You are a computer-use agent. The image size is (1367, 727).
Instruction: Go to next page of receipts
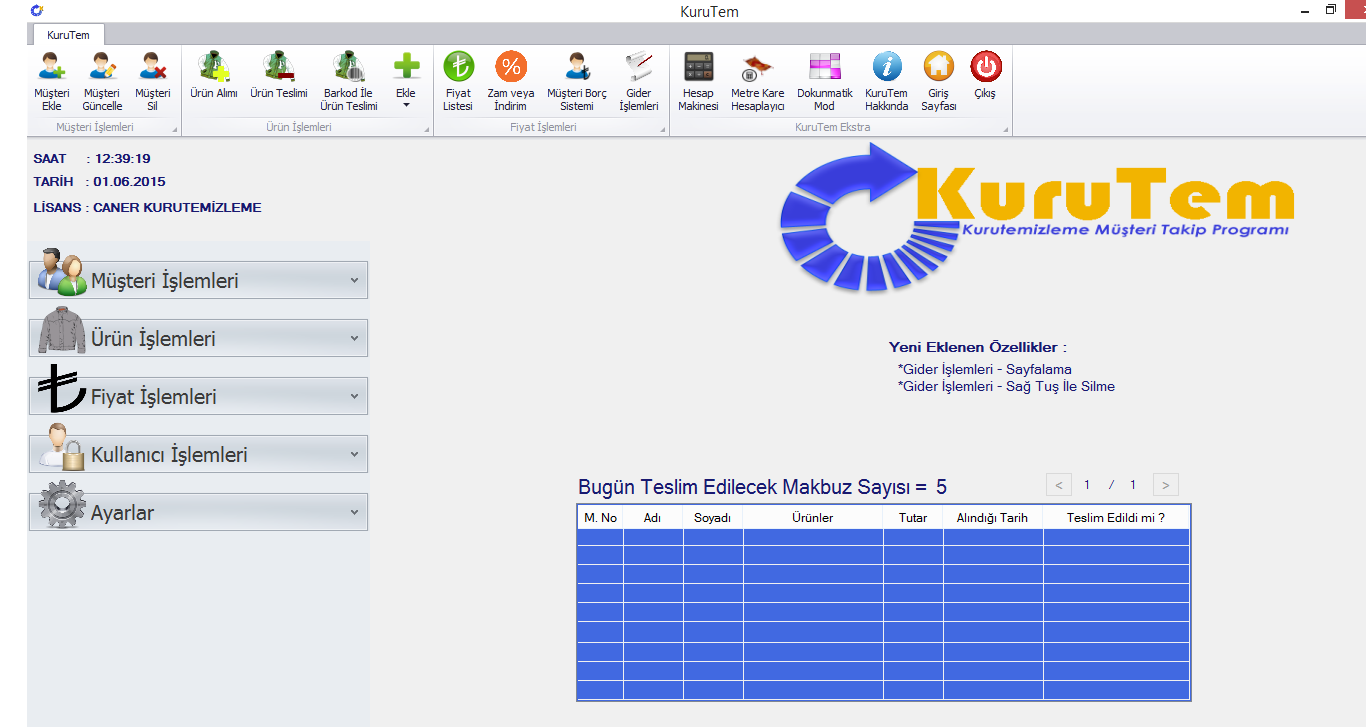point(1165,485)
